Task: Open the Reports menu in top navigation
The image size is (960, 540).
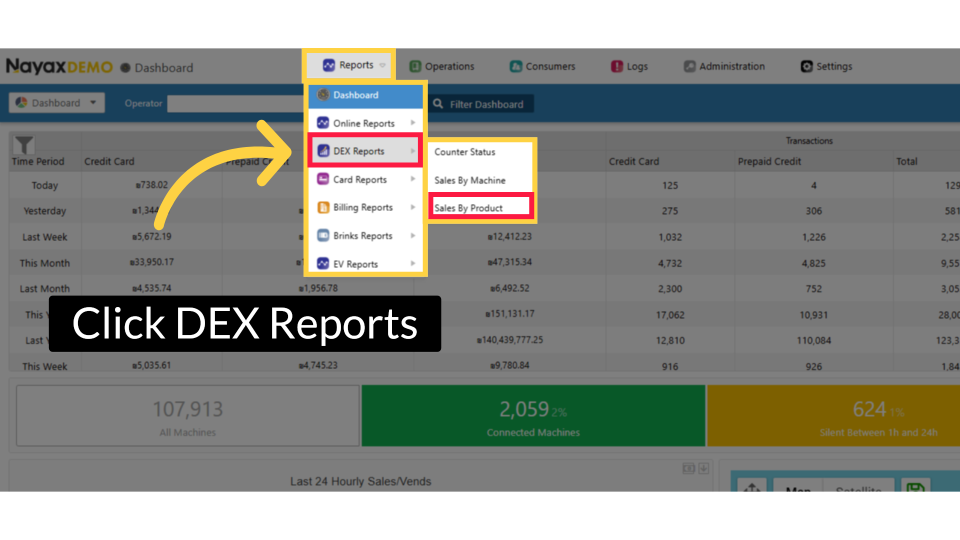Action: [x=348, y=66]
